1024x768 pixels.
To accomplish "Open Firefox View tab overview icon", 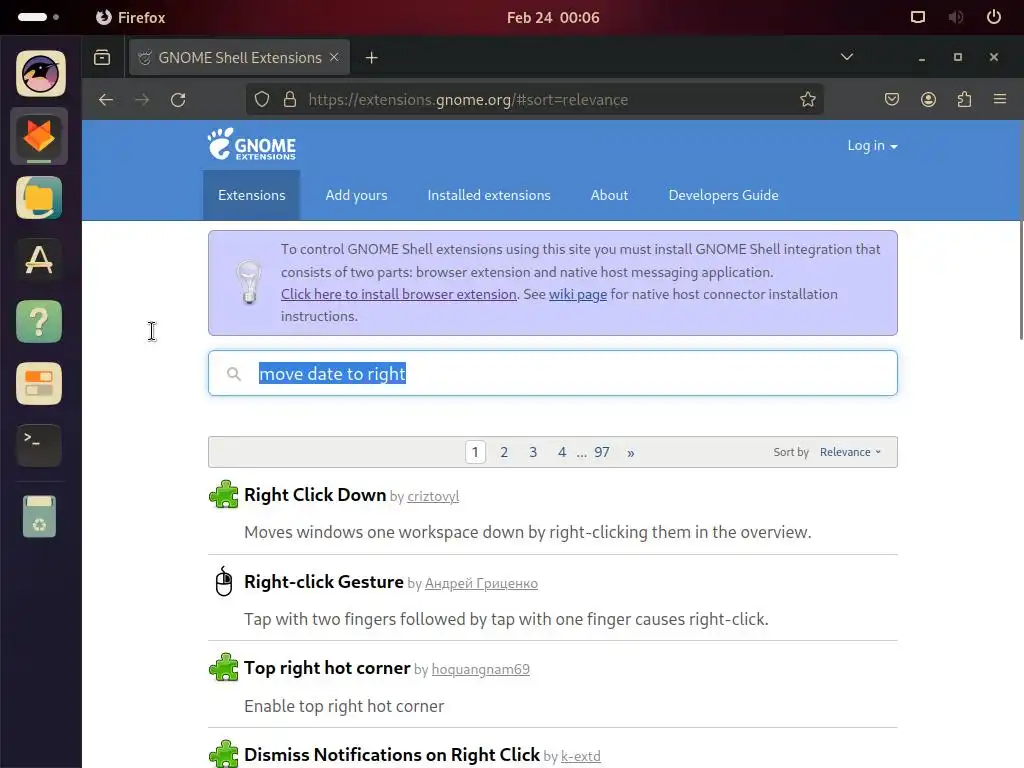I will click(102, 57).
